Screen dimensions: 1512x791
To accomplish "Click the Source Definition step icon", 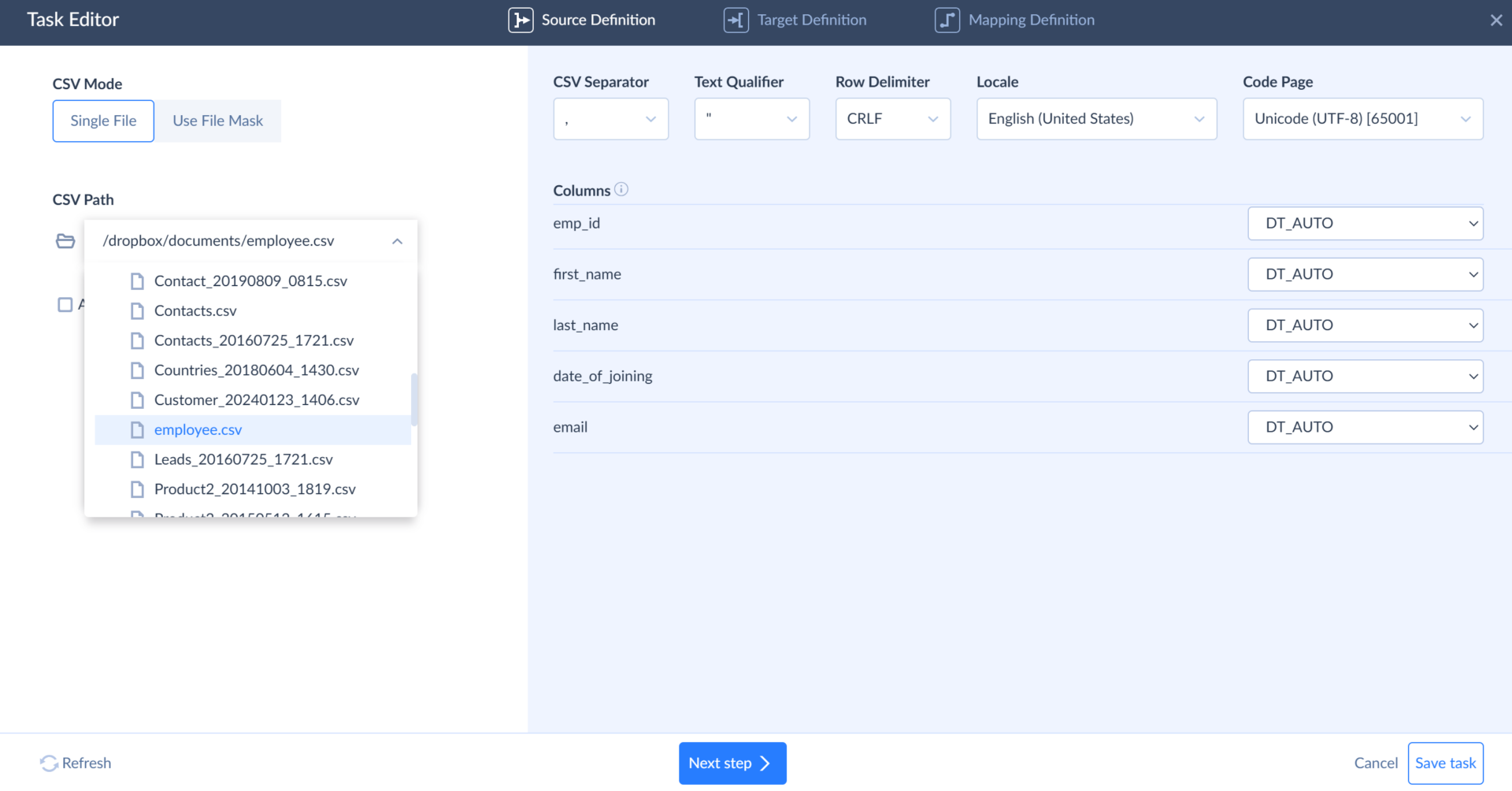I will coord(521,20).
